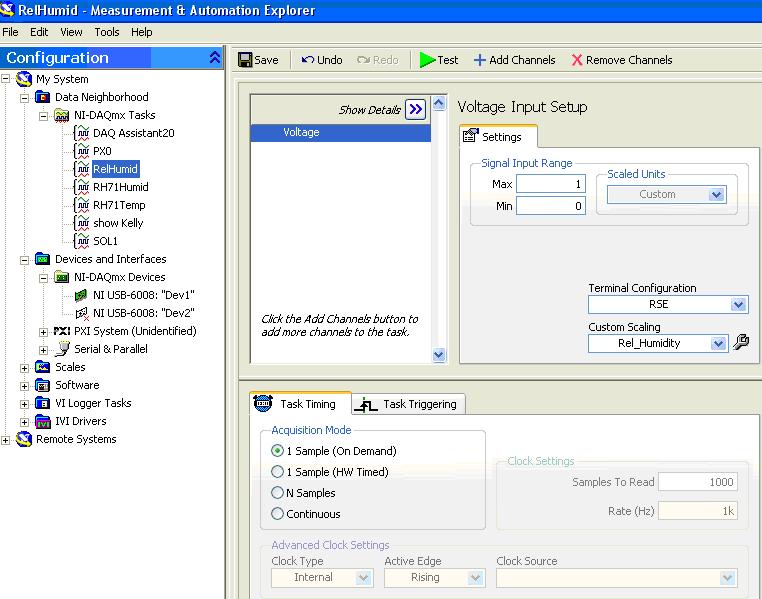Click the Max signal input field
Screen dimensions: 762x599
pyautogui.click(x=550, y=184)
